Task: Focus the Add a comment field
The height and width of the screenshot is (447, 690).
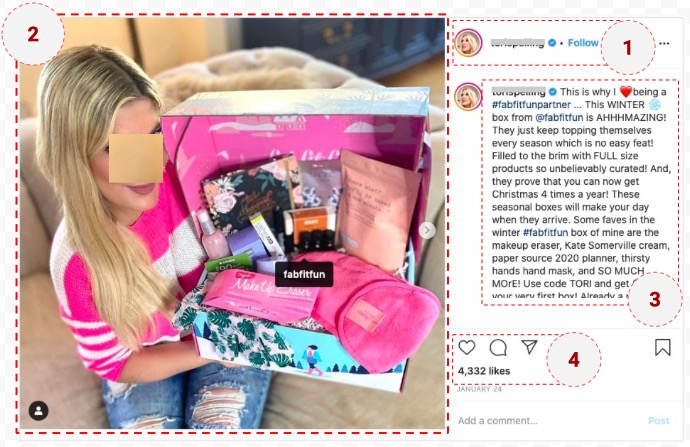Action: point(546,421)
